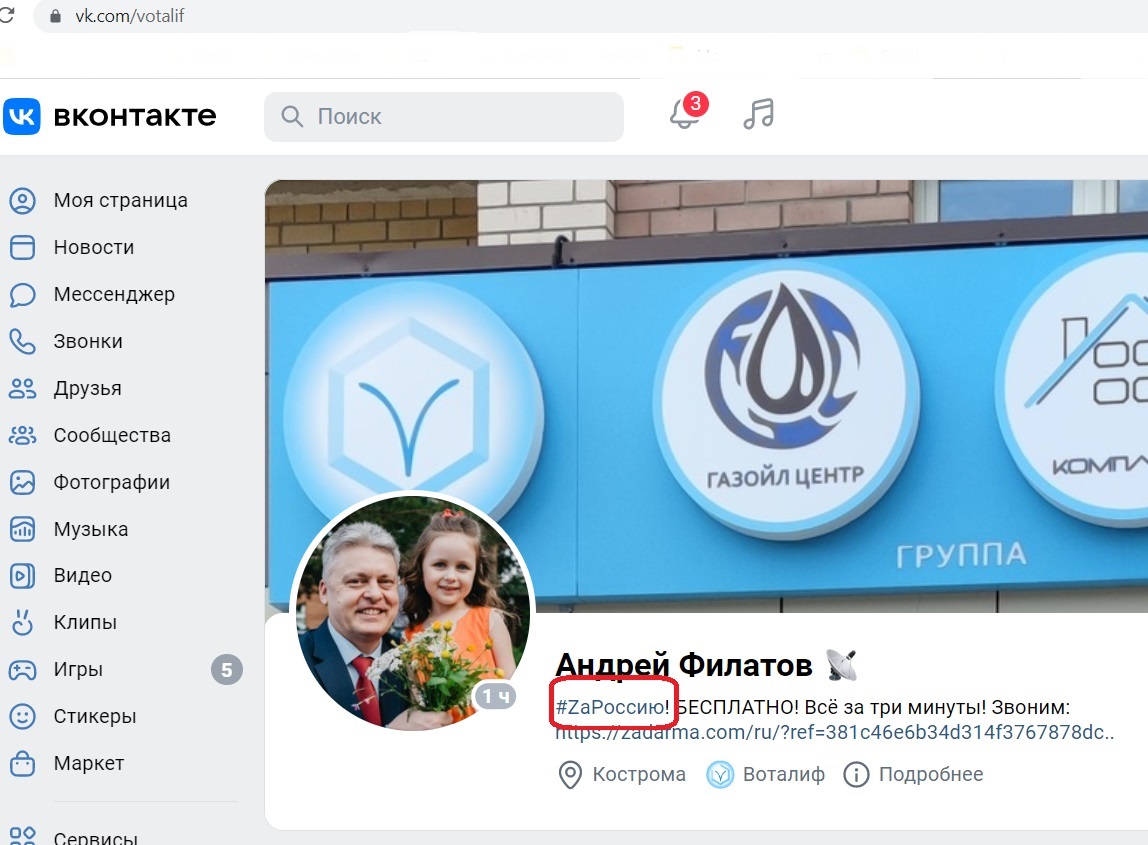The image size is (1148, 845).
Task: Click the Звонки phone icon
Action: [x=22, y=341]
